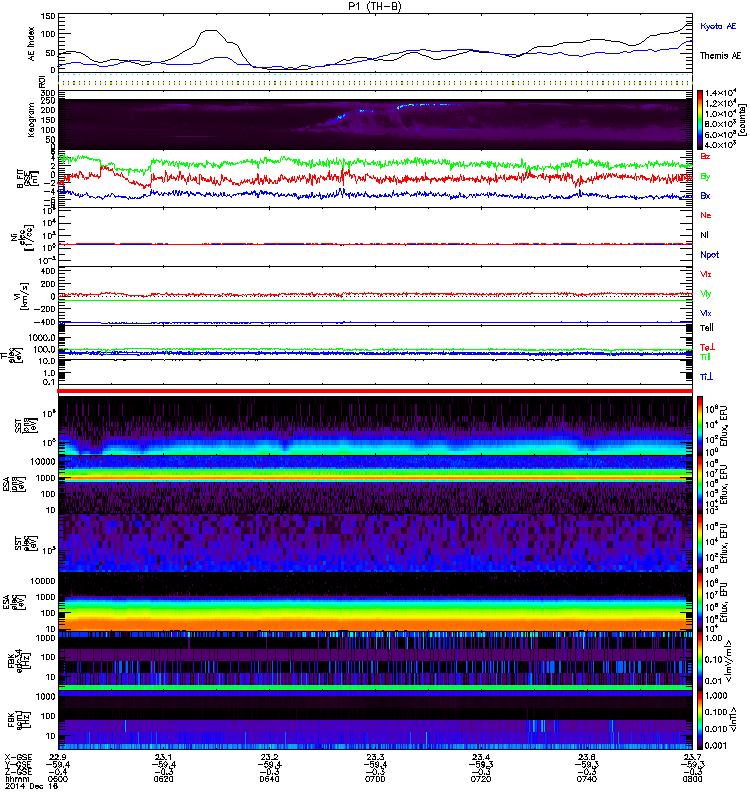This screenshot has width=750, height=800.
Task: Click the ESA electrons spectrogram panel
Action: pos(376,602)
